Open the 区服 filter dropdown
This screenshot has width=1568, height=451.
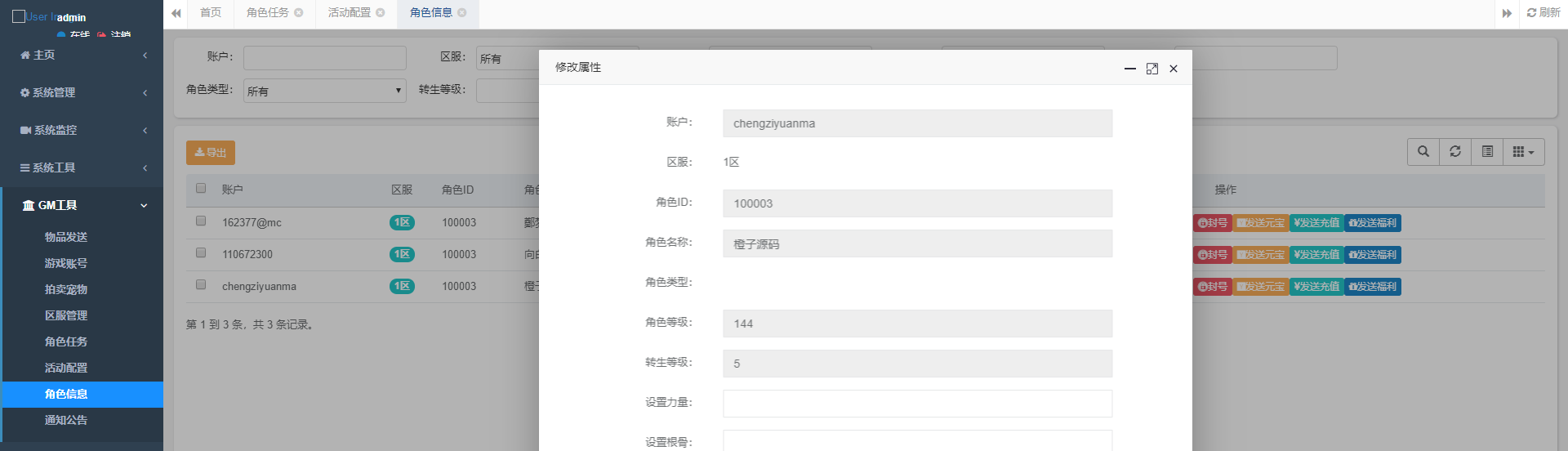pos(507,58)
